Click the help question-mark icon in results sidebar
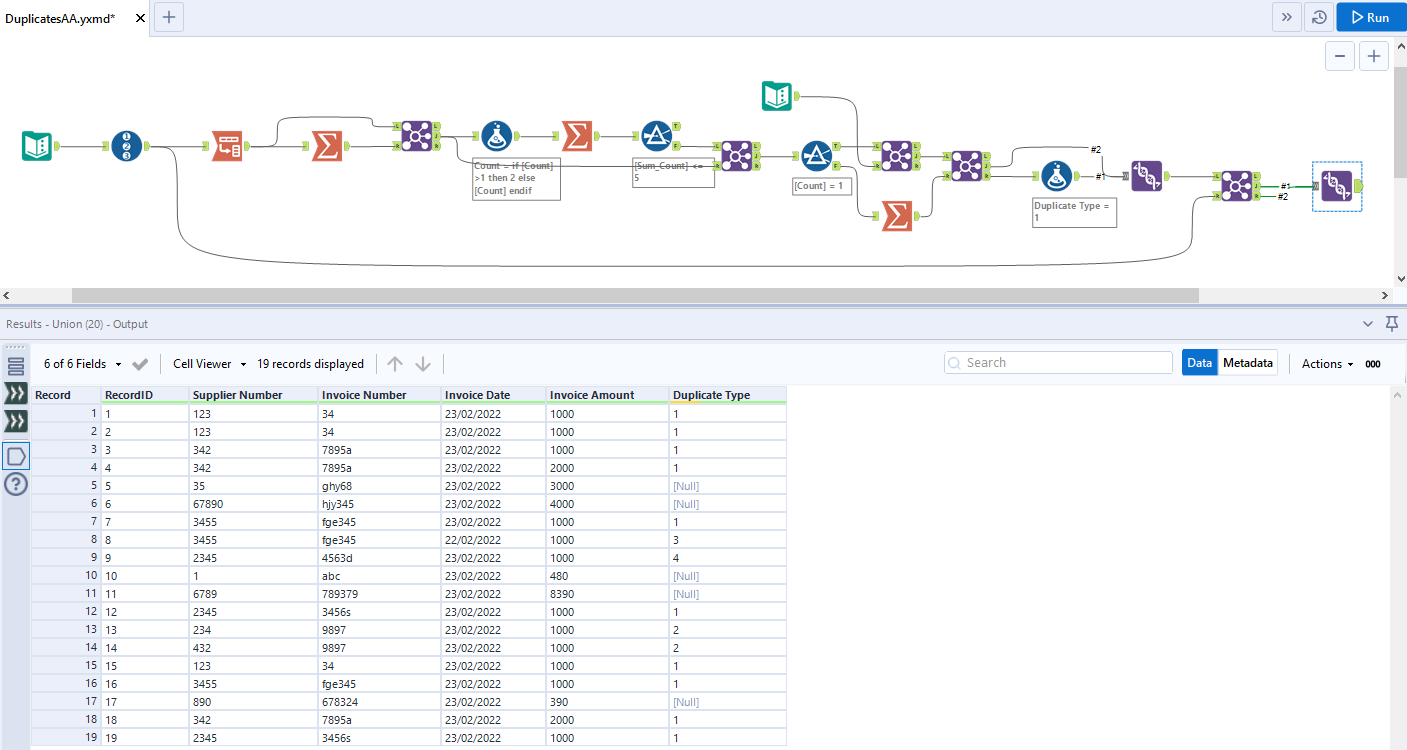 pyautogui.click(x=15, y=484)
